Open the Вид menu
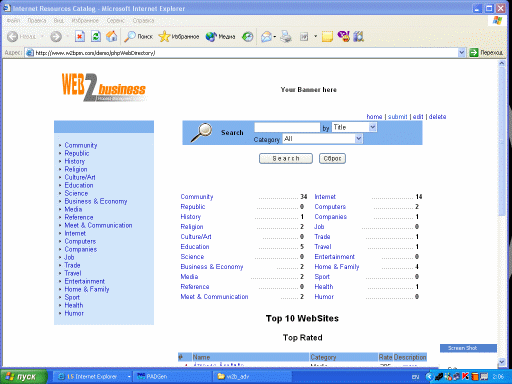The image size is (512, 384). click(59, 21)
